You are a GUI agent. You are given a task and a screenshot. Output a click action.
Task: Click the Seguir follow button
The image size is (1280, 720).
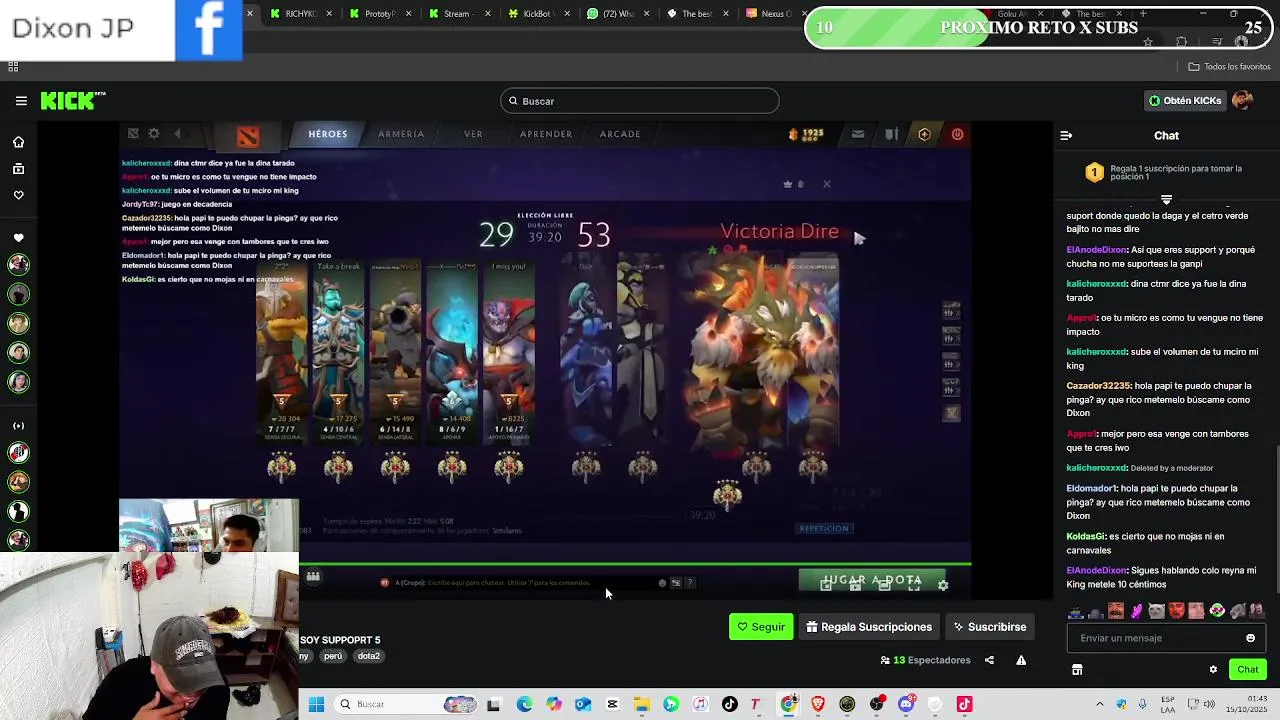coord(761,627)
